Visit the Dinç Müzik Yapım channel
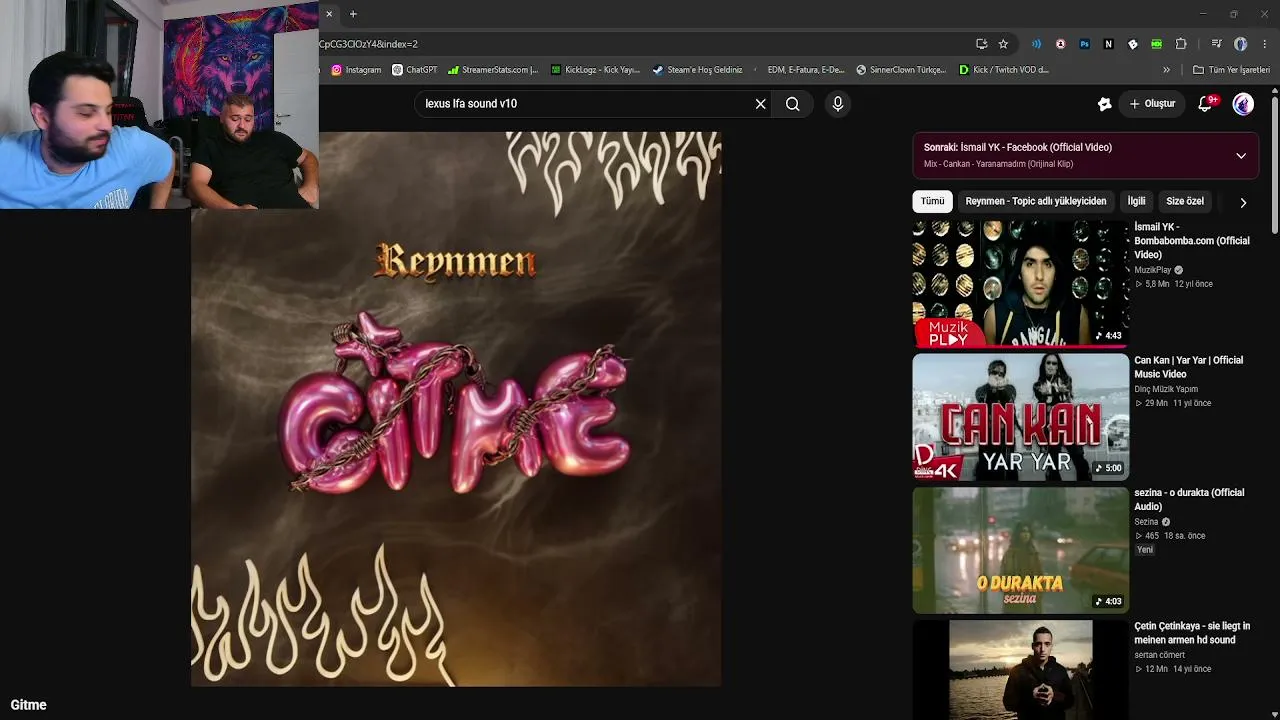Image resolution: width=1280 pixels, height=720 pixels. pyautogui.click(x=1166, y=389)
